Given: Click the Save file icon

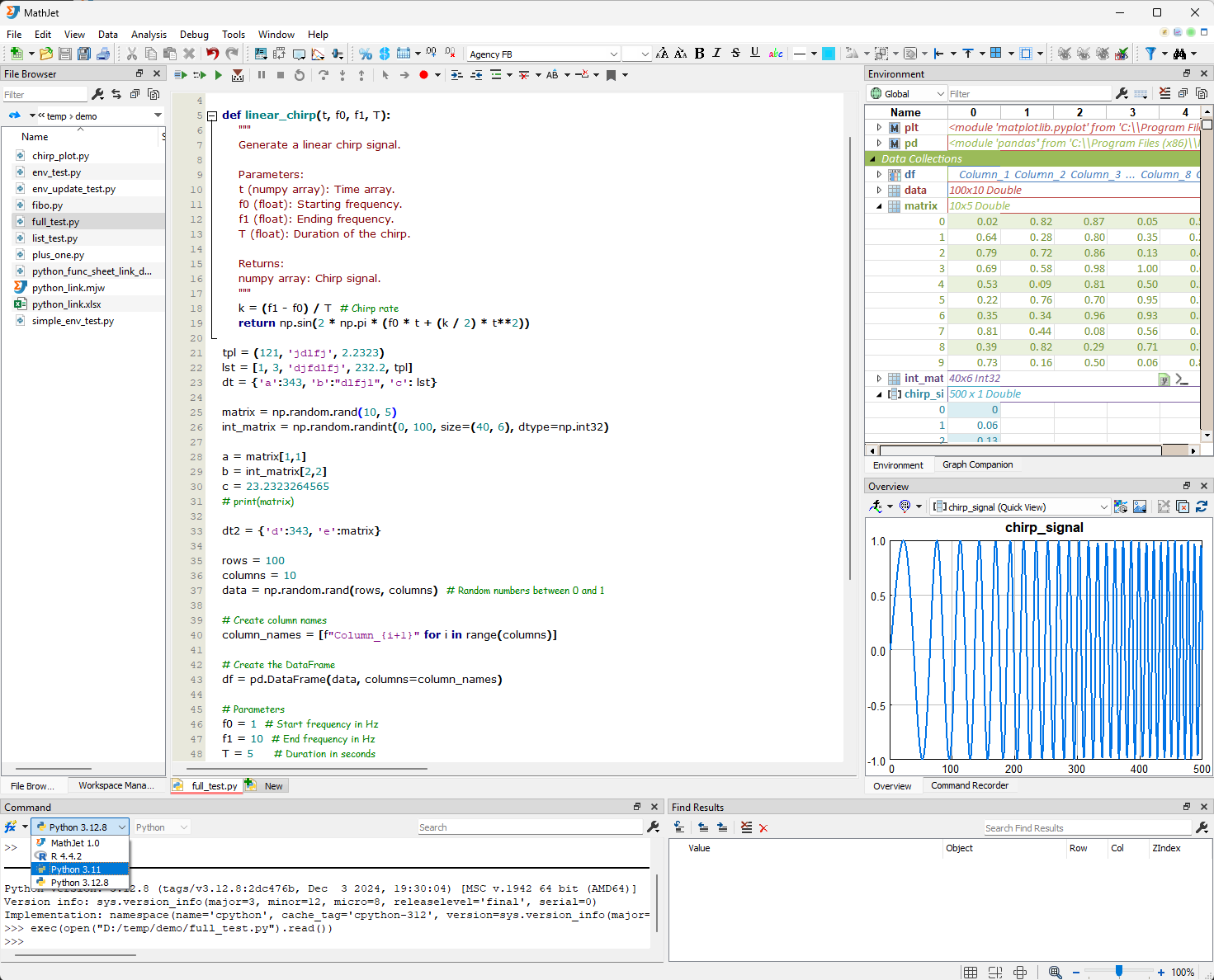Looking at the screenshot, I should [65, 54].
